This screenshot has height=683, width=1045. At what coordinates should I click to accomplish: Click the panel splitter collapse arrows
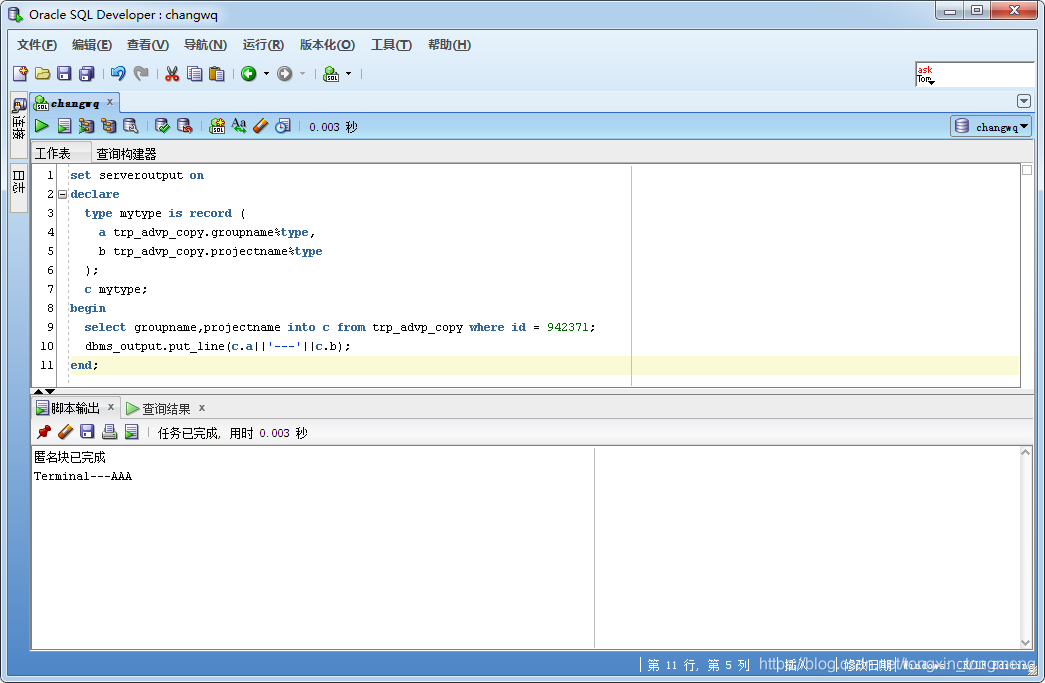coord(44,391)
